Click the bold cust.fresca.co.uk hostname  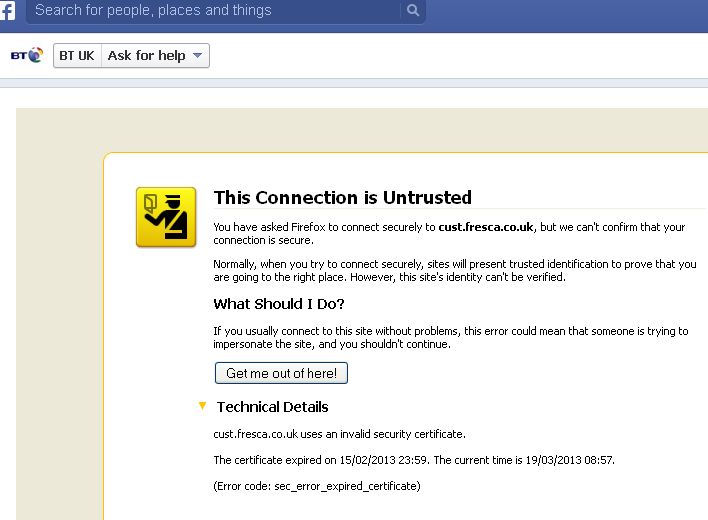[486, 227]
